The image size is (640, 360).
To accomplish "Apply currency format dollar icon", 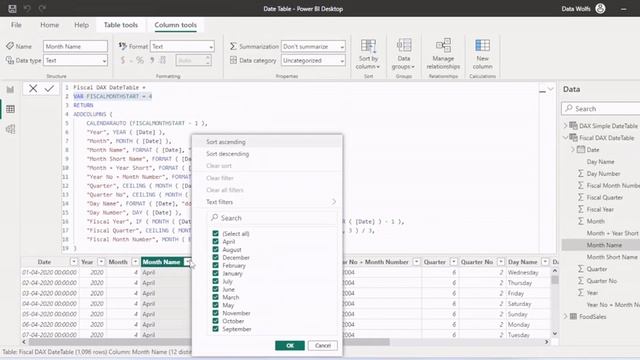I will 123,60.
